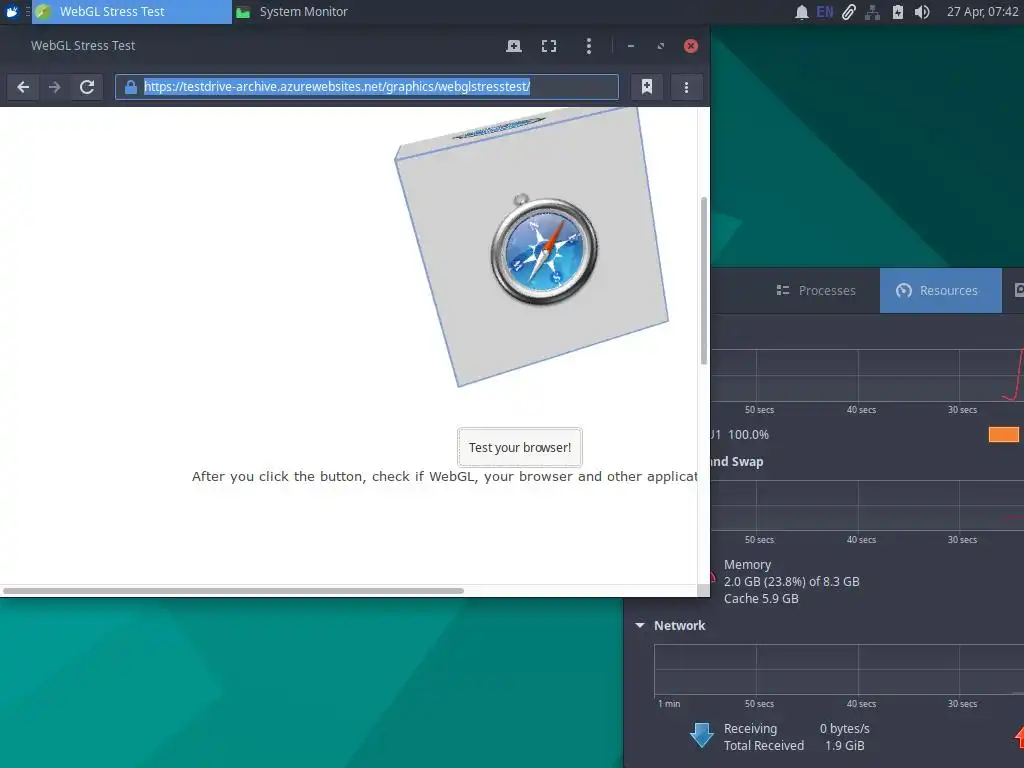The height and width of the screenshot is (768, 1024).
Task: Click the address bar URL field
Action: click(367, 87)
